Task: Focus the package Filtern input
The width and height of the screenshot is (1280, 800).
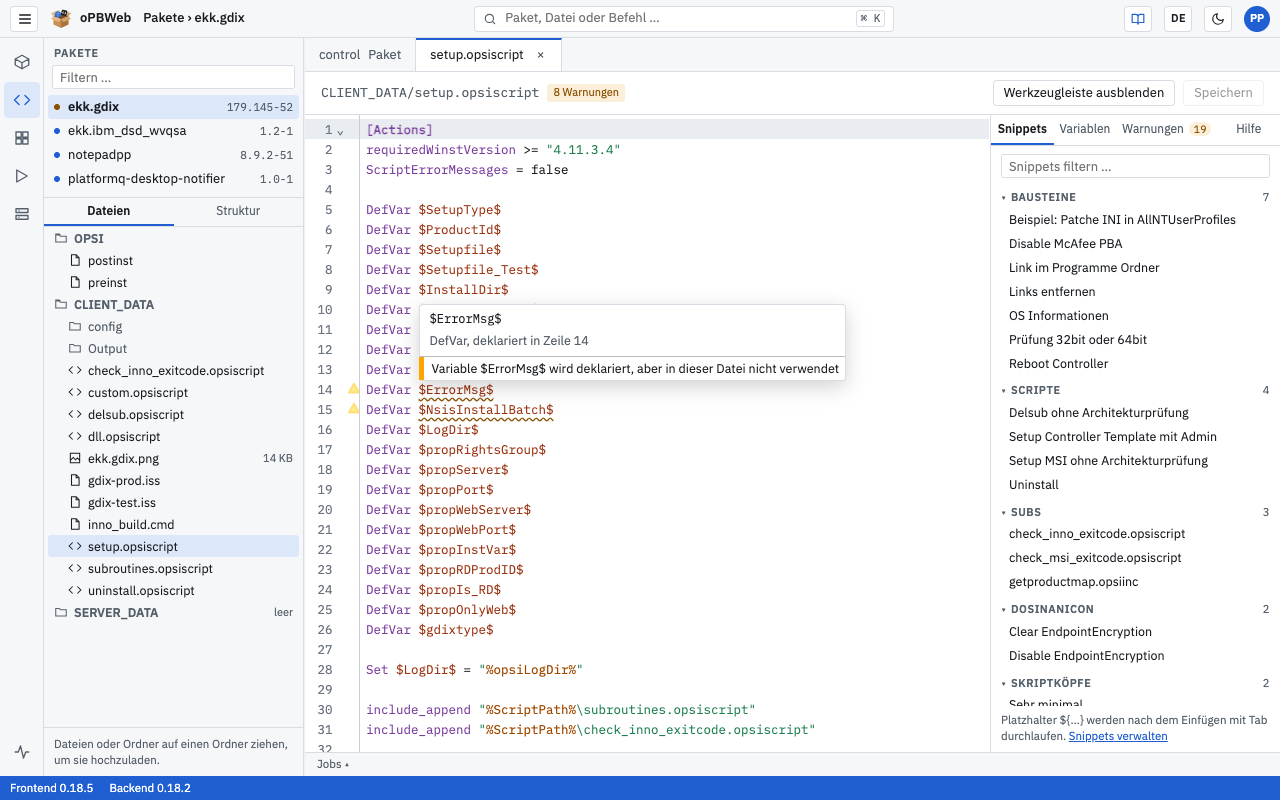Action: pos(173,77)
